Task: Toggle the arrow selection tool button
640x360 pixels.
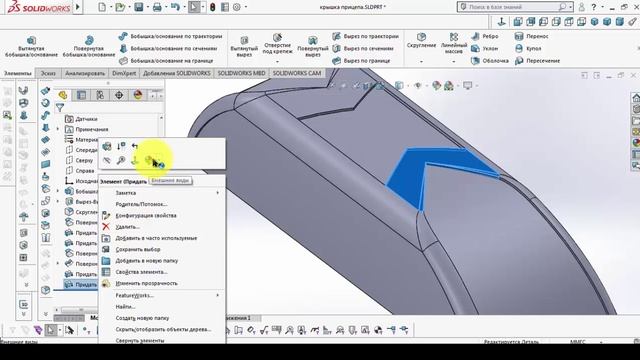Action: (x=194, y=7)
